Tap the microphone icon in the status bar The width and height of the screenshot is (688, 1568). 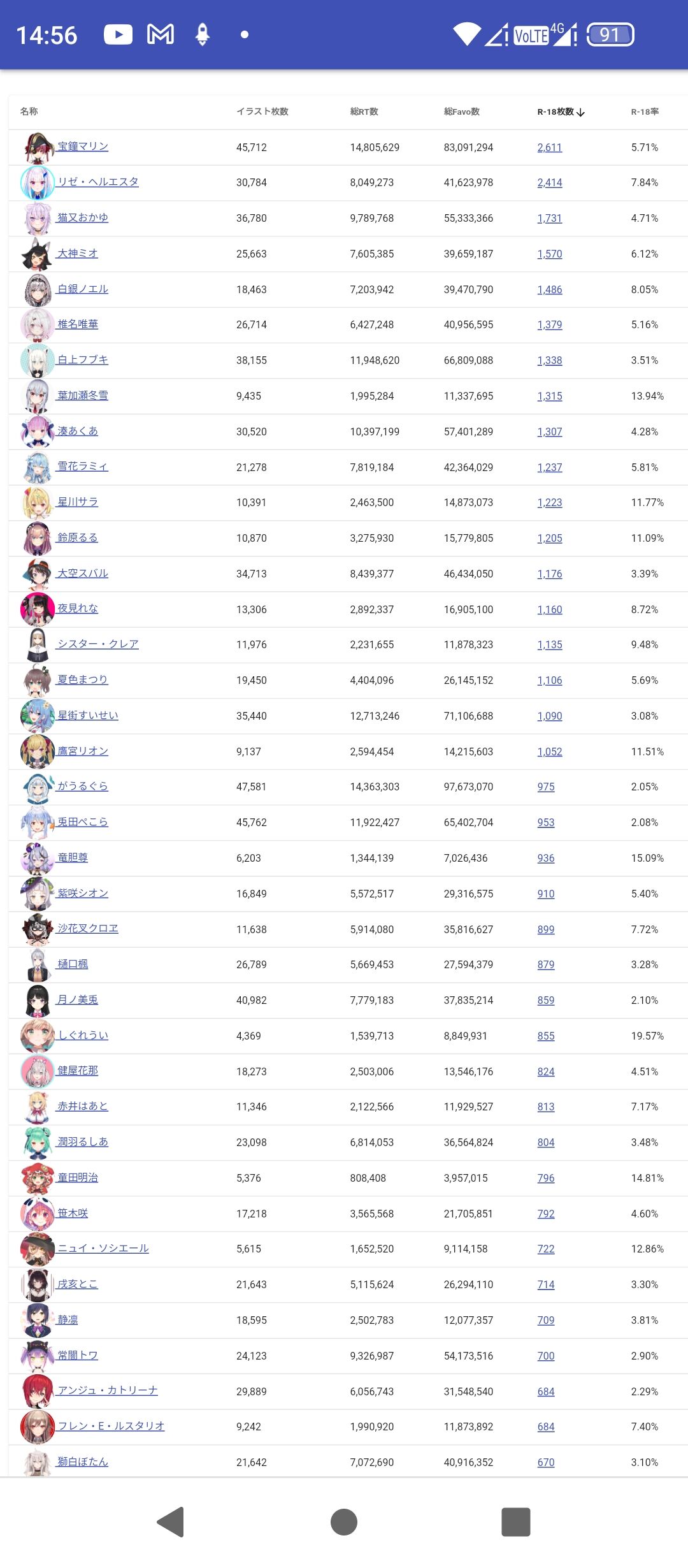(203, 34)
